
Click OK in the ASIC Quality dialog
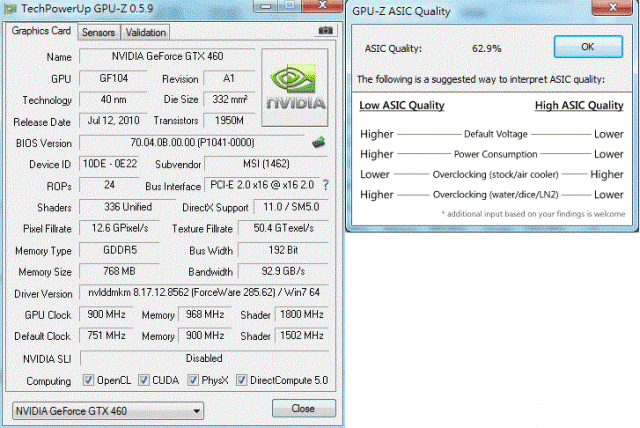tap(588, 47)
